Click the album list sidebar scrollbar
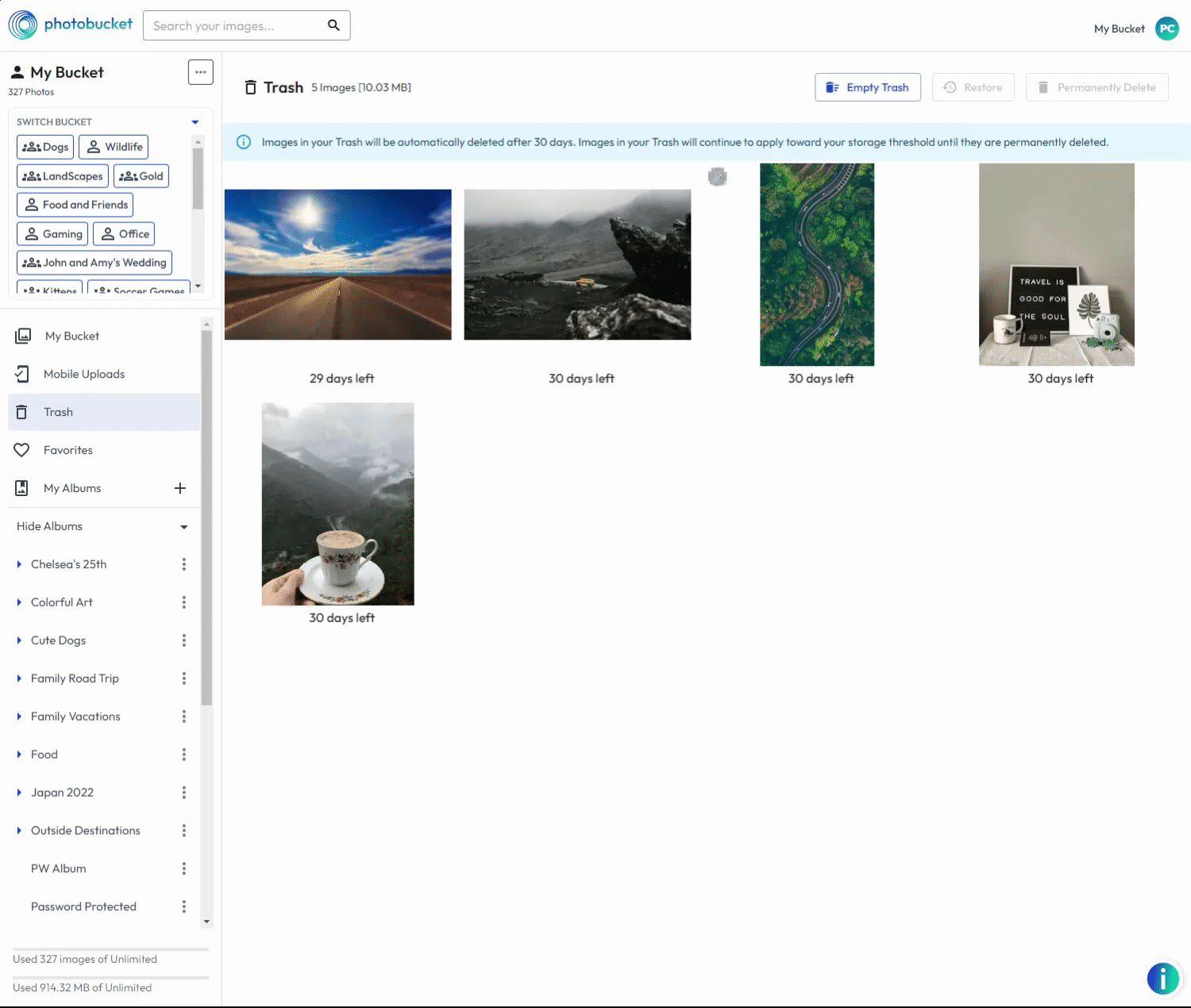The image size is (1191, 1008). 206,517
